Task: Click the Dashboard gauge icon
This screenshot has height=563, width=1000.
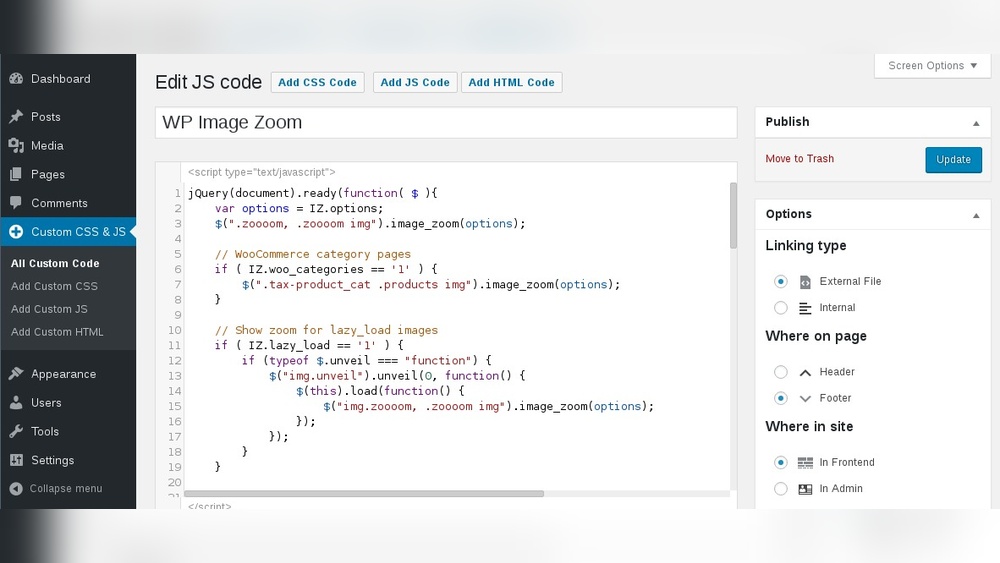Action: coord(16,79)
